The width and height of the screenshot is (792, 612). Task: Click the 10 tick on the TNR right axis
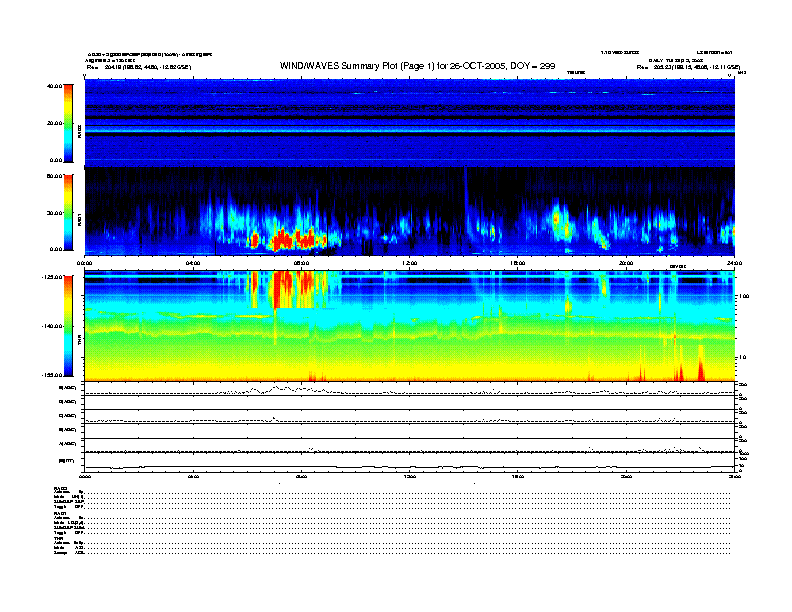742,357
